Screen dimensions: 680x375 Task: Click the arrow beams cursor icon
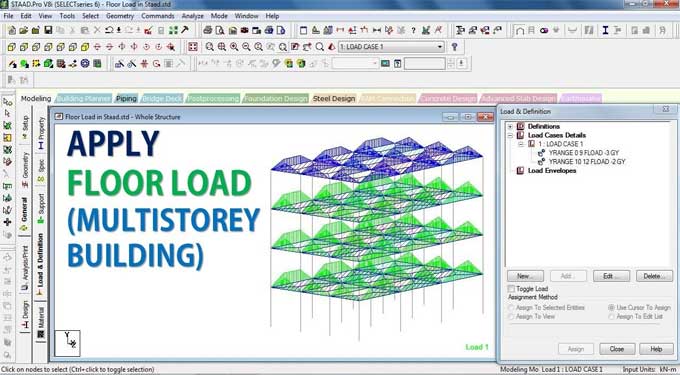7,114
